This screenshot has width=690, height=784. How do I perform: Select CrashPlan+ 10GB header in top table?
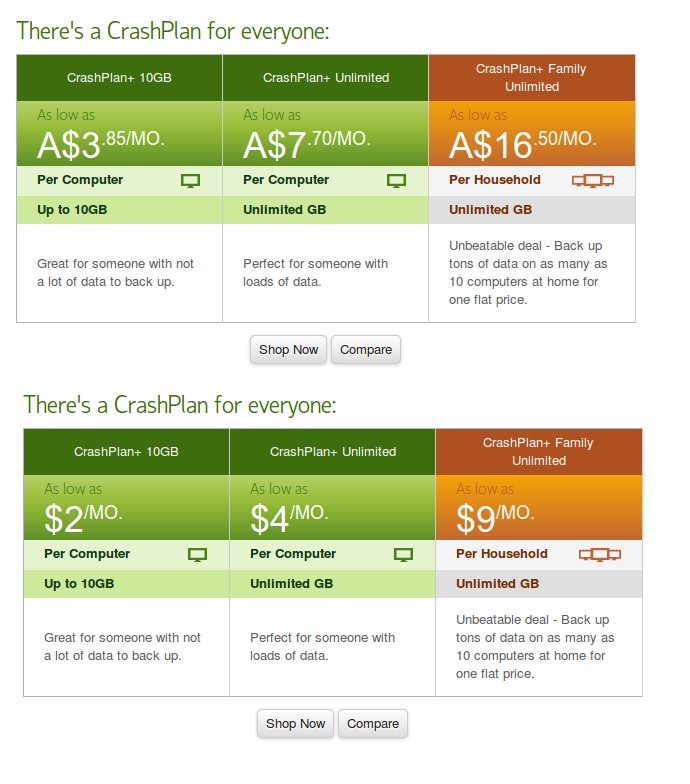120,78
